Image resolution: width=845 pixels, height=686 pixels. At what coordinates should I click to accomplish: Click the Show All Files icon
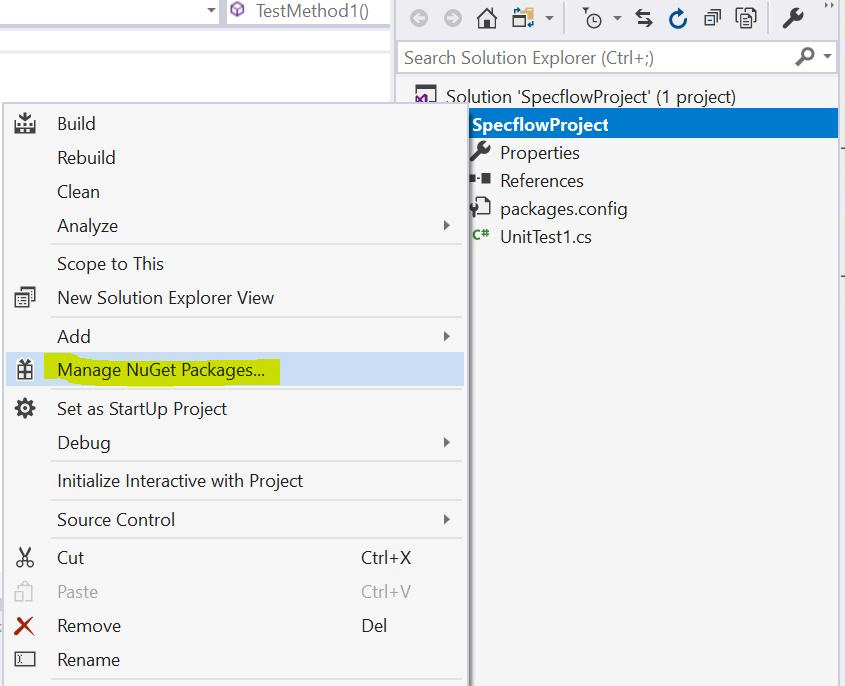point(746,19)
